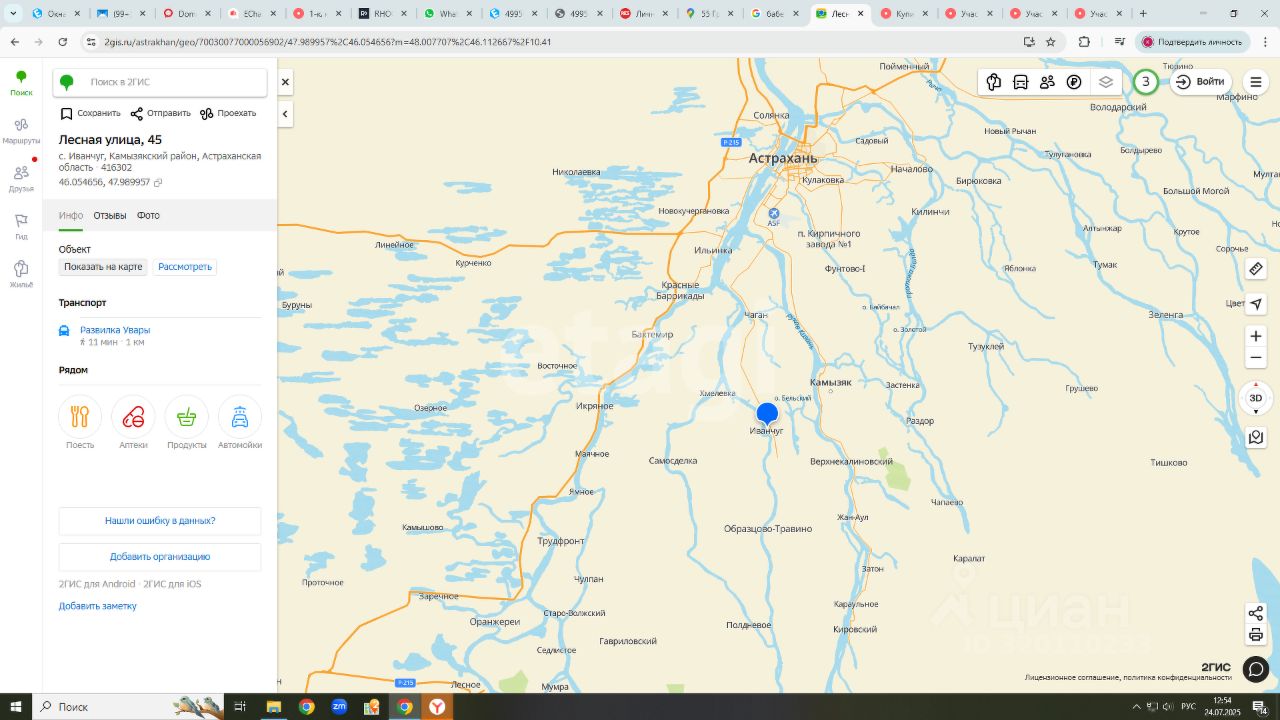This screenshot has width=1280, height=720.
Task: Click the Астрахань city label on map
Action: pos(783,158)
